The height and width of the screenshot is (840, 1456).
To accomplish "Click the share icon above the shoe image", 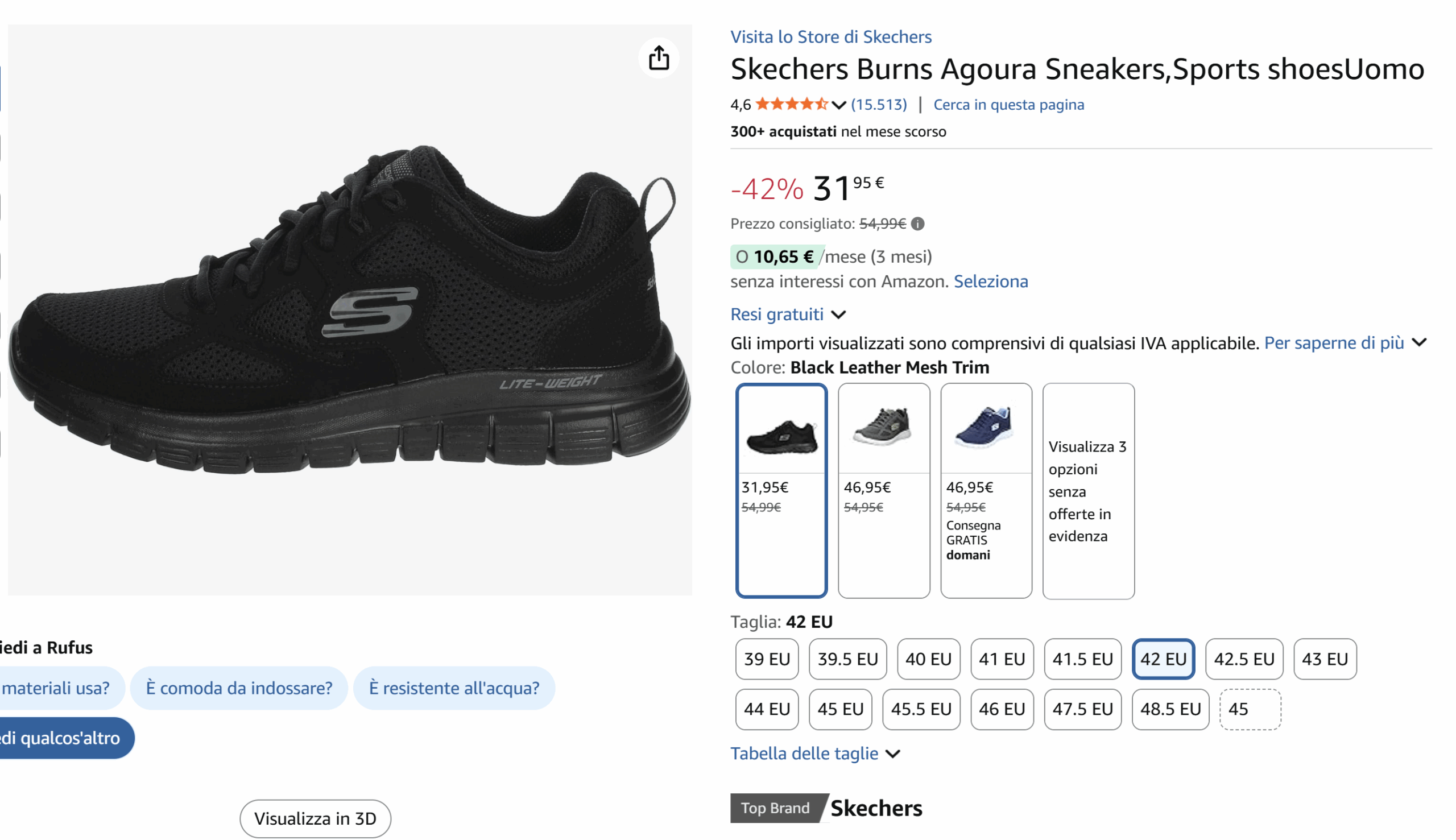I will (658, 57).
